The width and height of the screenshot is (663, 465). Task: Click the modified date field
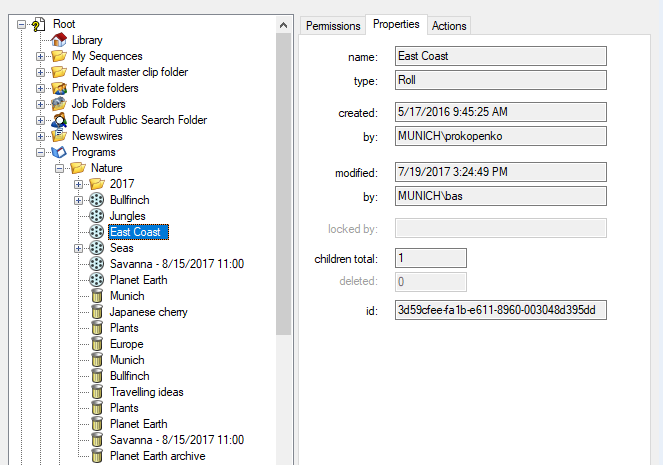click(x=501, y=172)
